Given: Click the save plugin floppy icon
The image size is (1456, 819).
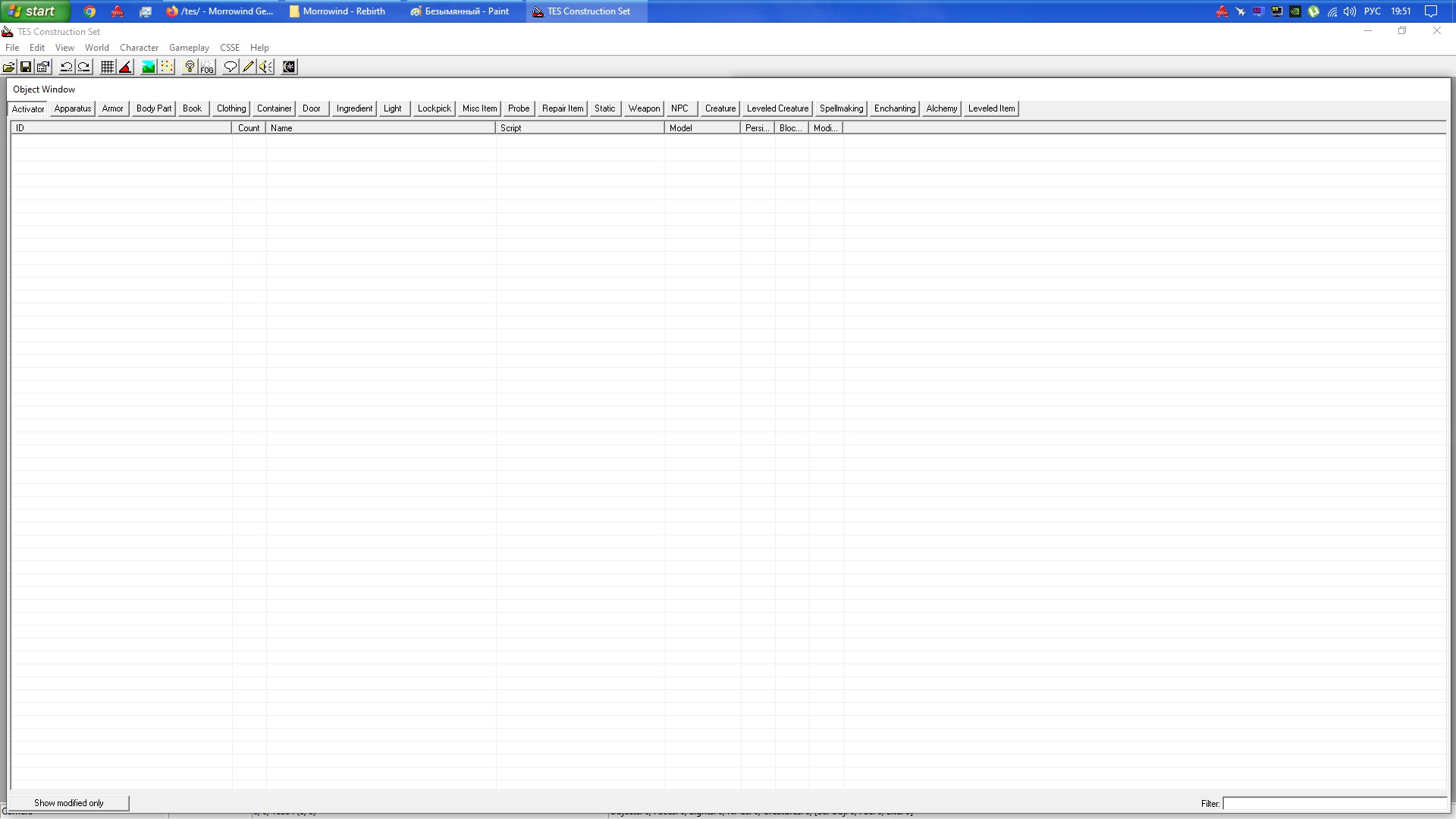Looking at the screenshot, I should point(26,67).
